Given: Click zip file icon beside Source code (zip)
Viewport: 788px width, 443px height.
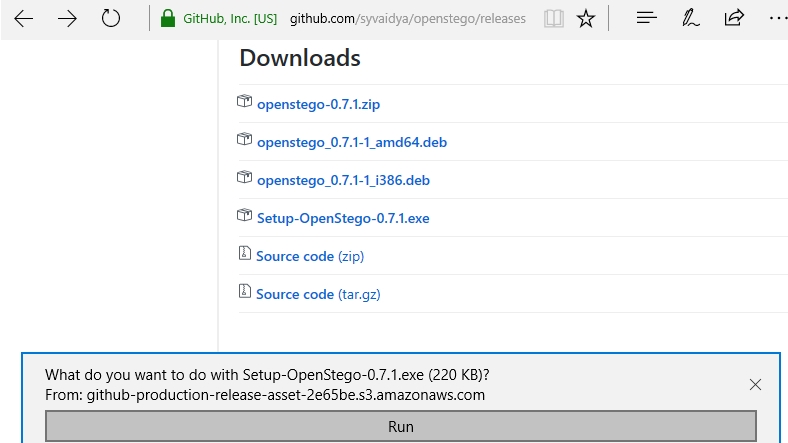Looking at the screenshot, I should [244, 253].
